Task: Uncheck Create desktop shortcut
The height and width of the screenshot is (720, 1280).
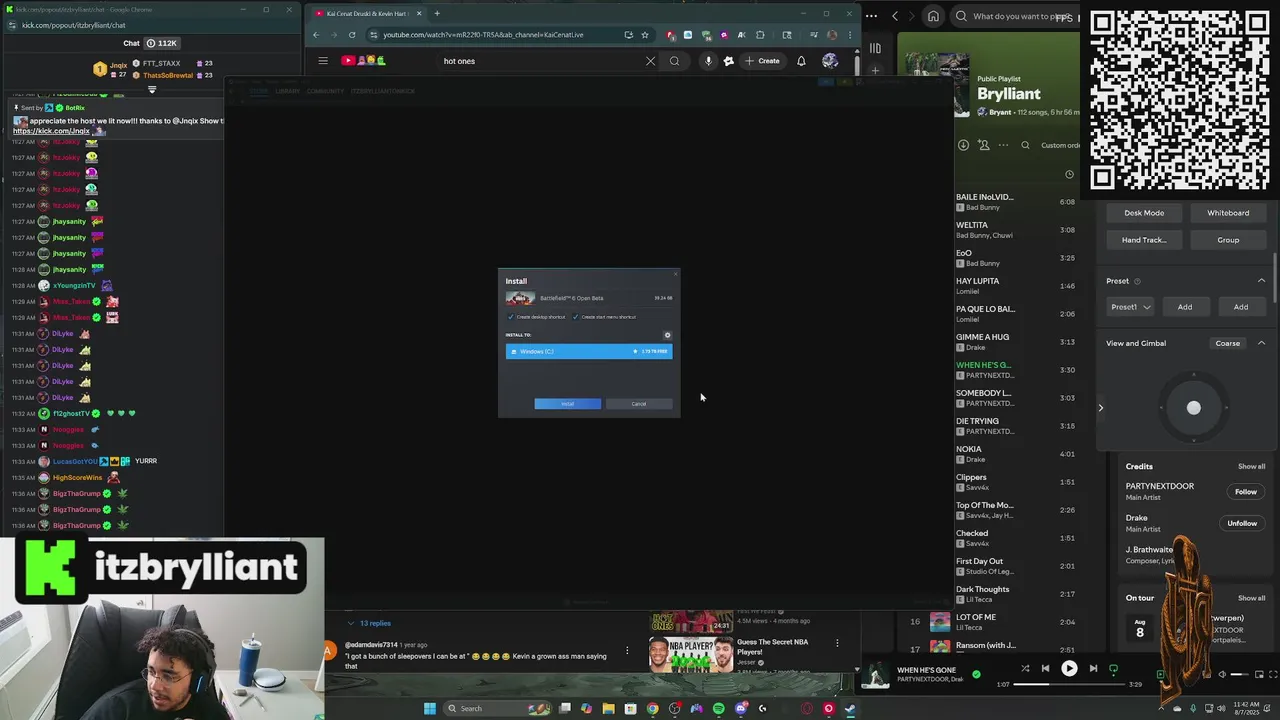Action: pyautogui.click(x=511, y=317)
